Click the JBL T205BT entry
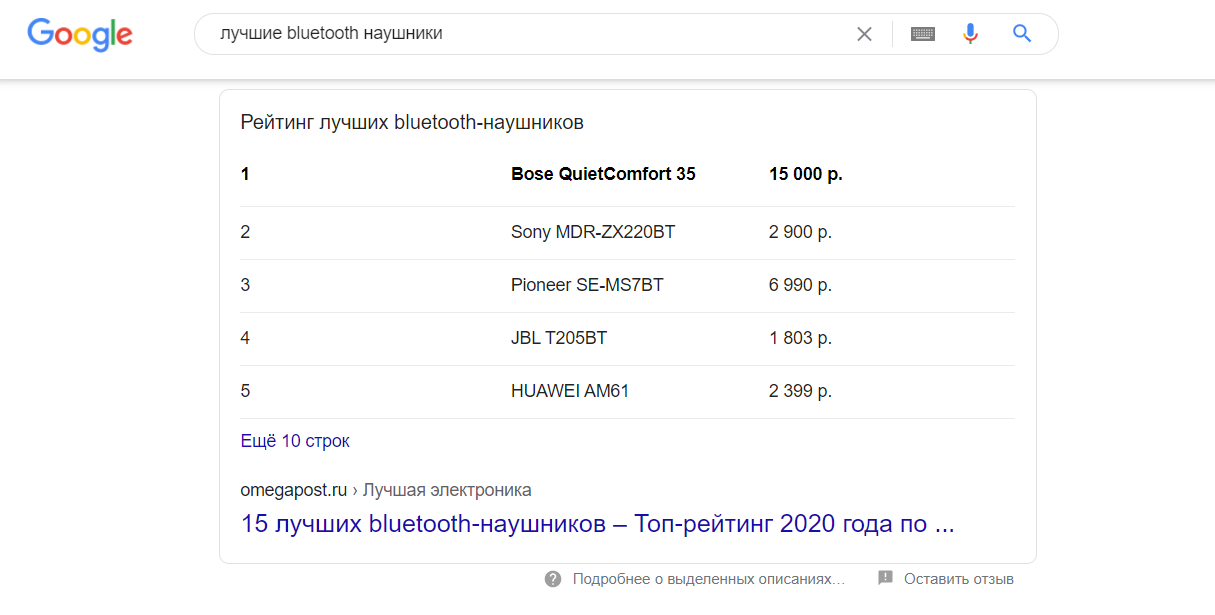 (x=558, y=338)
